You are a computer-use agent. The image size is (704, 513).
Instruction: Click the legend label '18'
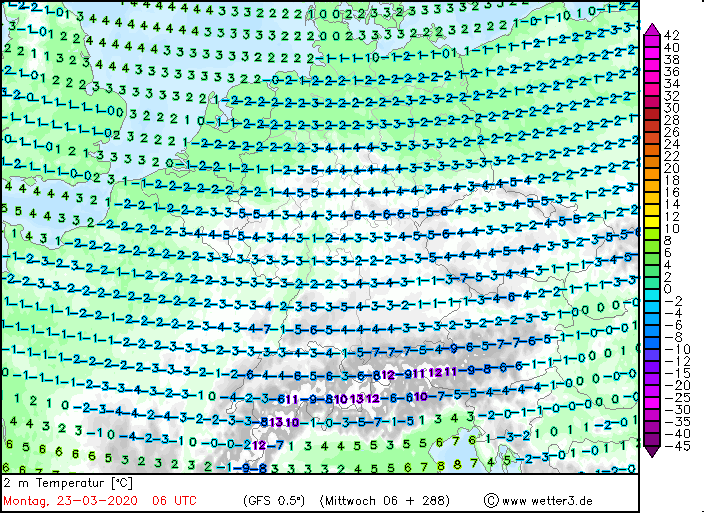pos(671,180)
